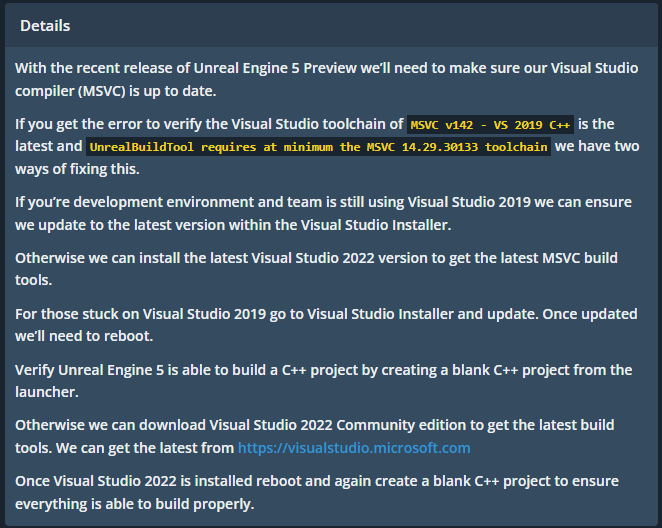The image size is (662, 528).
Task: Open the visualstudio.microsoft.com link
Action: click(354, 448)
